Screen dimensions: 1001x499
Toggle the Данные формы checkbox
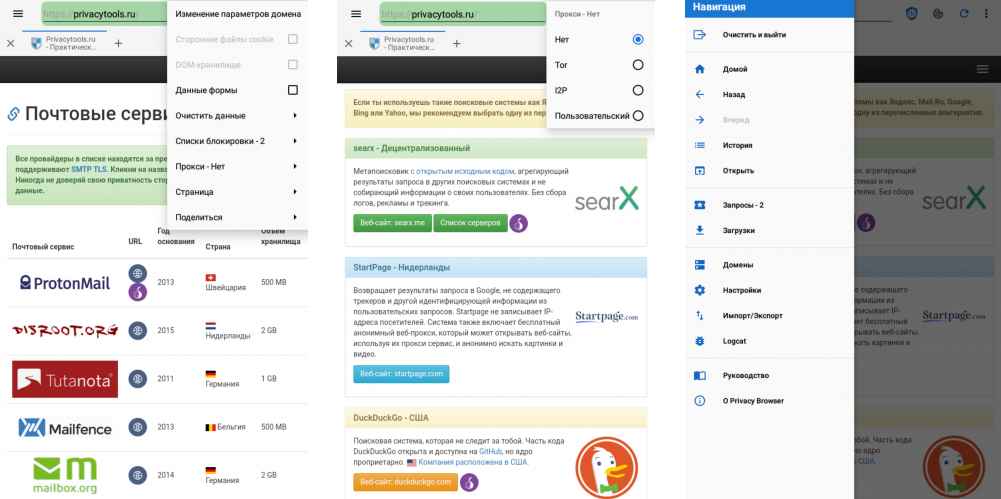[x=293, y=90]
